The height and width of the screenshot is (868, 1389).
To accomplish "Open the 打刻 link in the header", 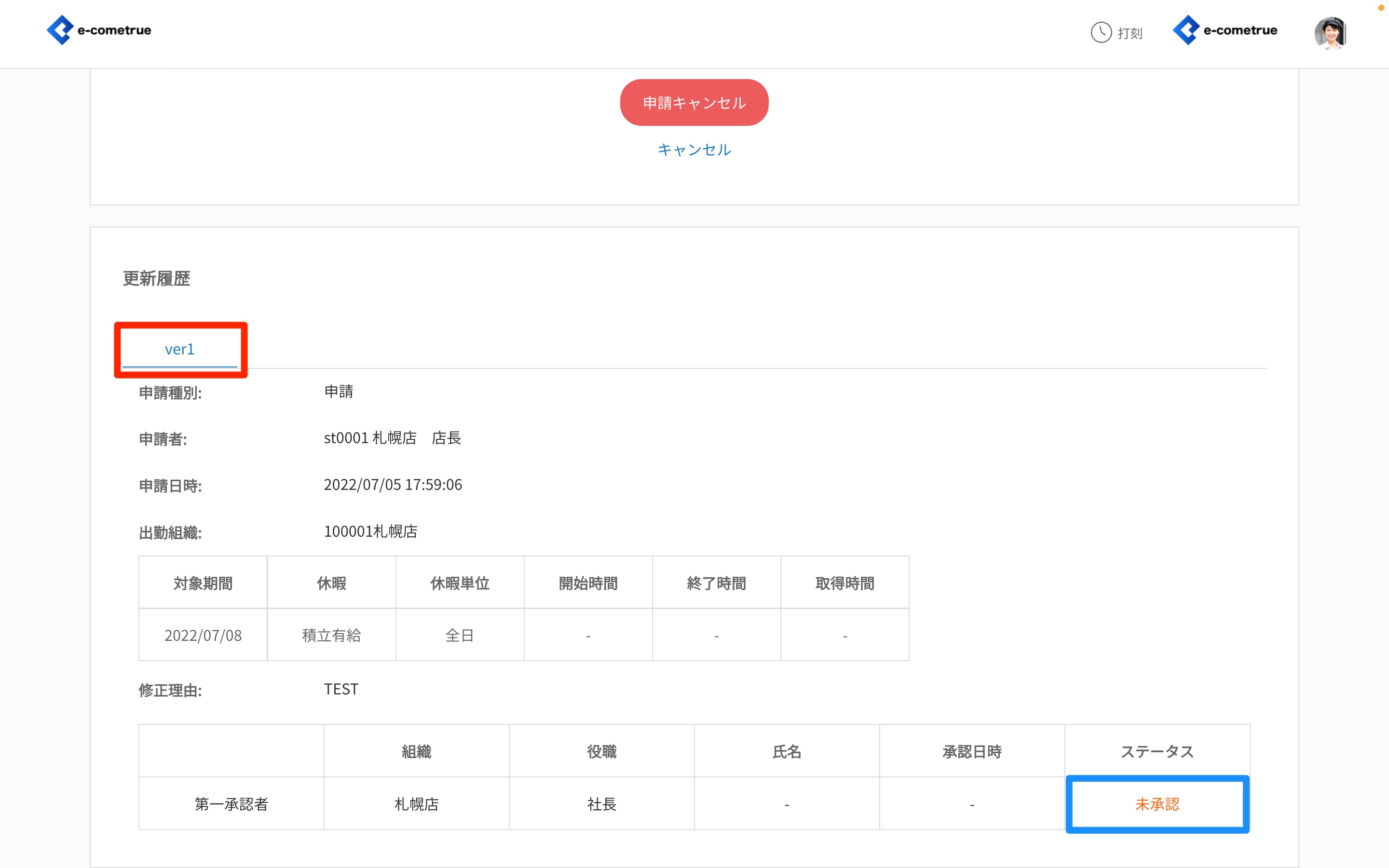I will [1130, 33].
